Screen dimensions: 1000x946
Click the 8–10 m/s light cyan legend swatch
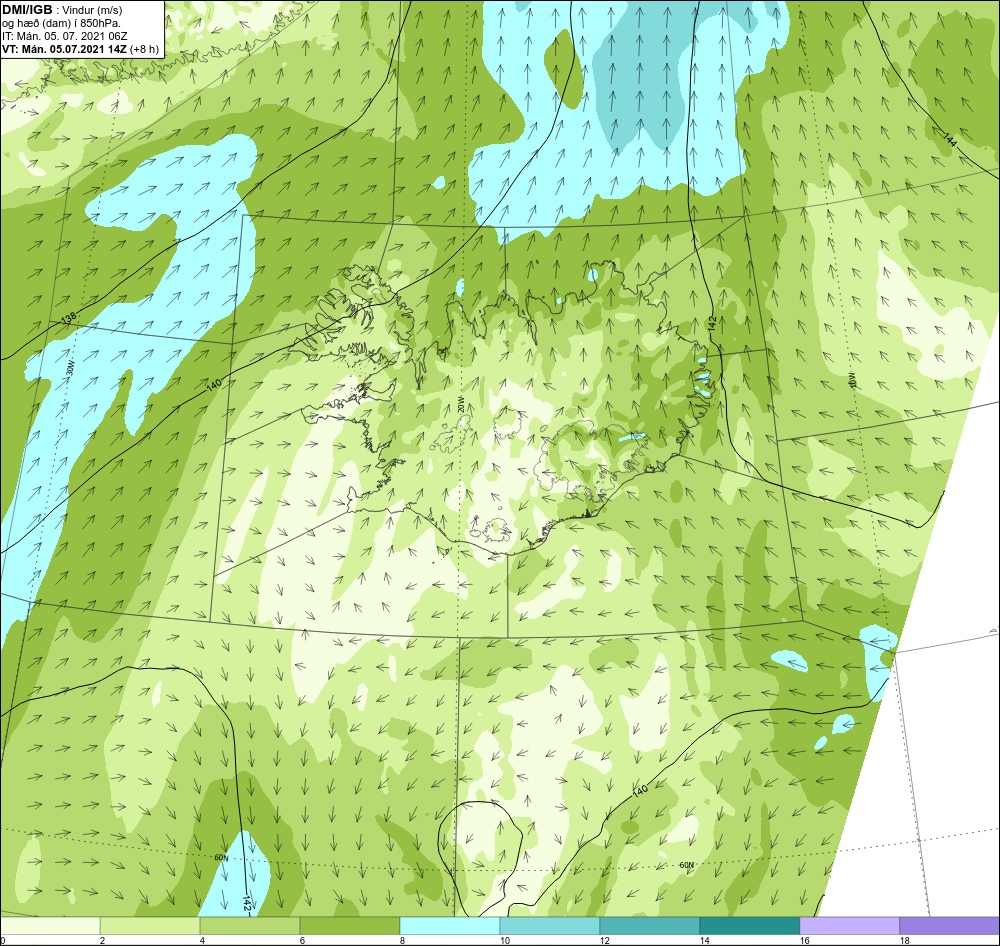pyautogui.click(x=450, y=926)
